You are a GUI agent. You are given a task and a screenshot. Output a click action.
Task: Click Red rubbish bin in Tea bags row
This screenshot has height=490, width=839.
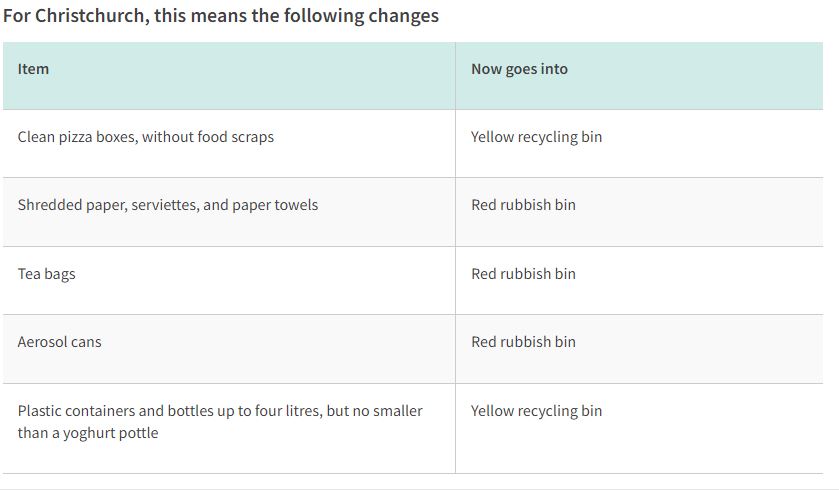[x=523, y=274]
